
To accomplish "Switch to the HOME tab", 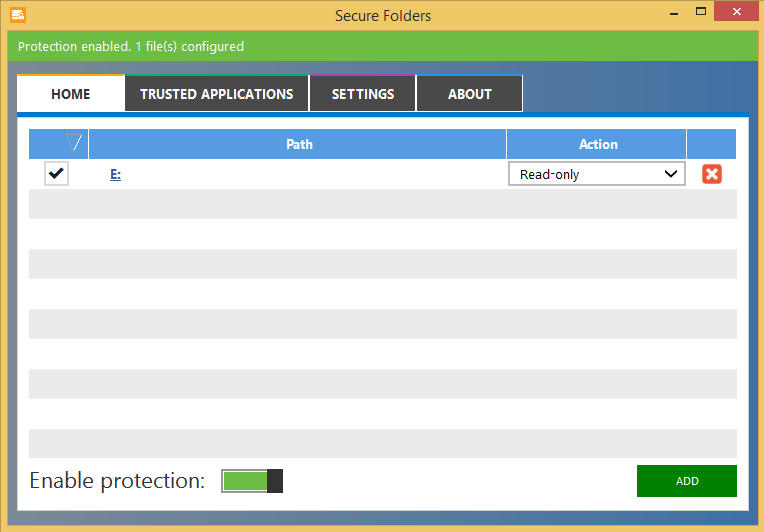I will click(x=71, y=94).
